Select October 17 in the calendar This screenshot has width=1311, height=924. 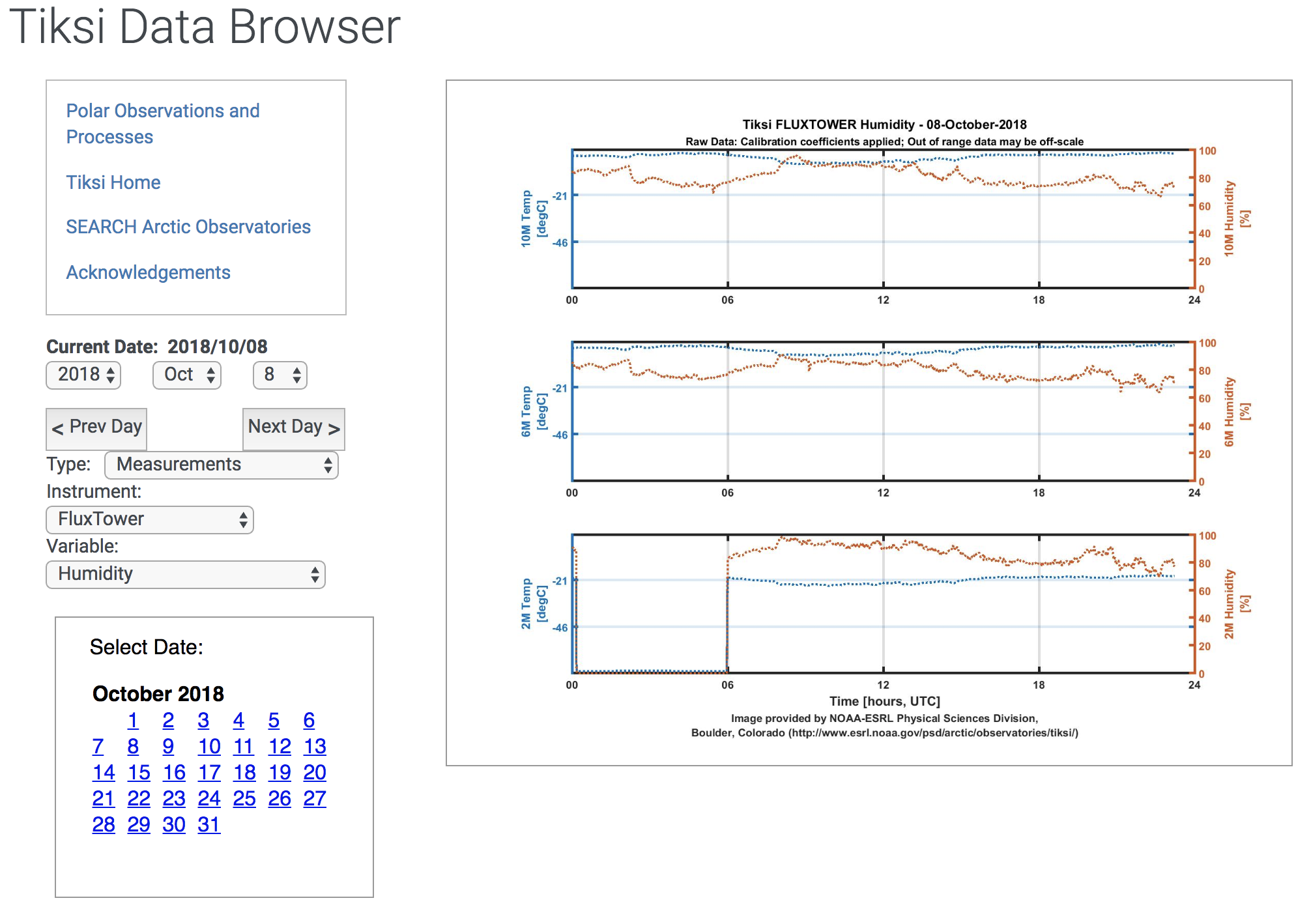point(209,773)
